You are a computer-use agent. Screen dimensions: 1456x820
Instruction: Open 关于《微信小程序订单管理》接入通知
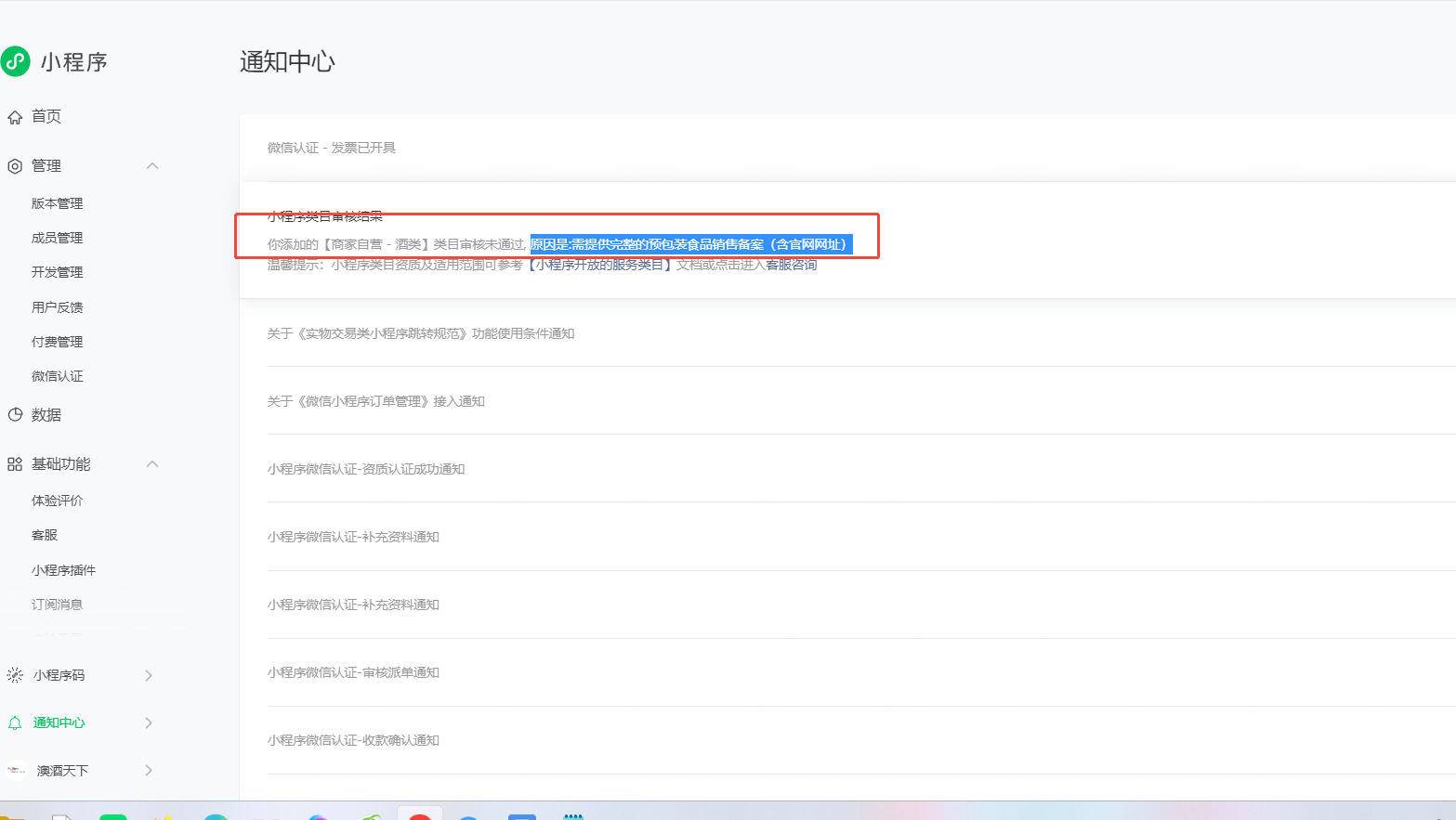pyautogui.click(x=376, y=401)
